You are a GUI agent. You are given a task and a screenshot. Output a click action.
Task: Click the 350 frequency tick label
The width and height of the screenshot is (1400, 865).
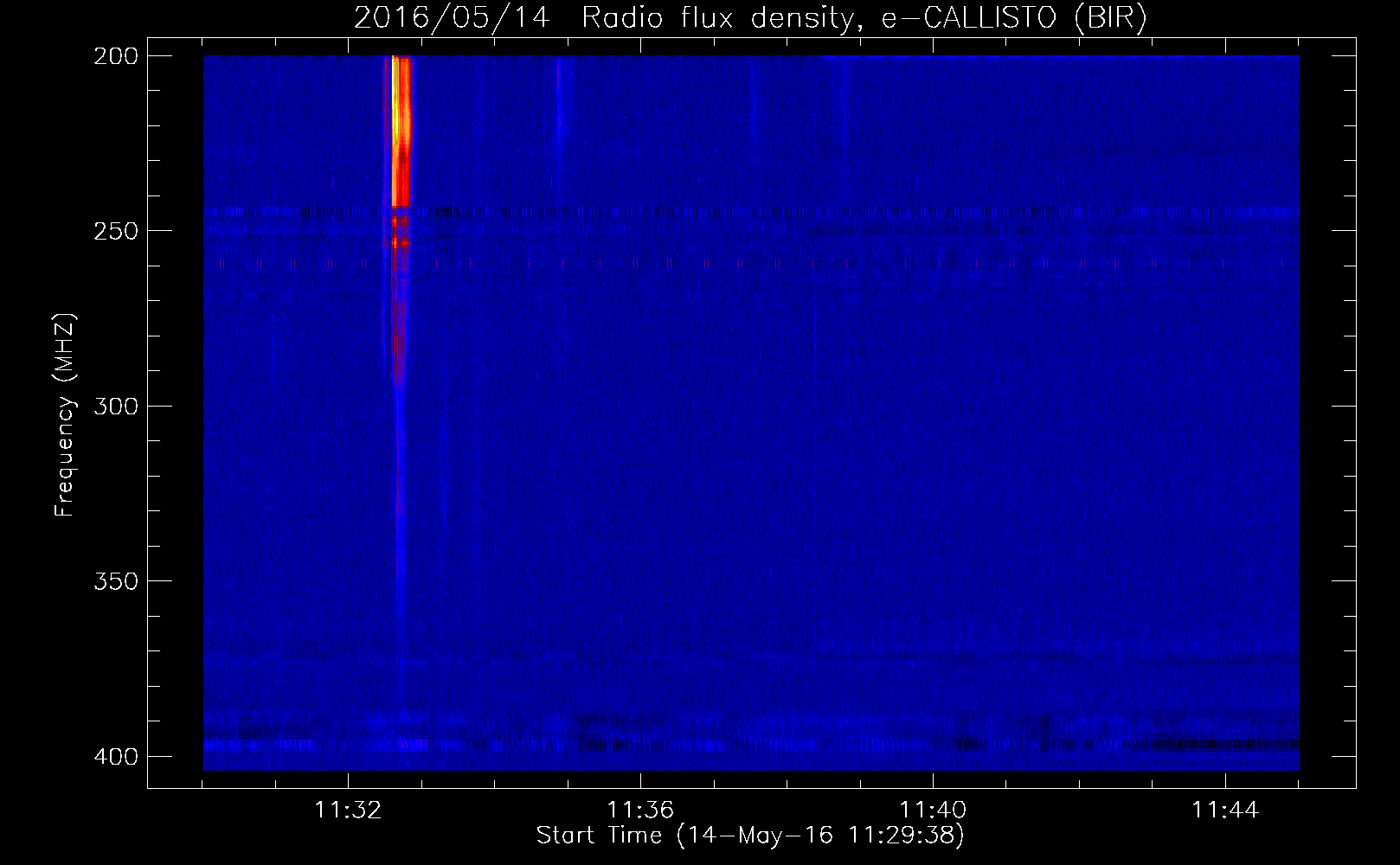point(115,581)
